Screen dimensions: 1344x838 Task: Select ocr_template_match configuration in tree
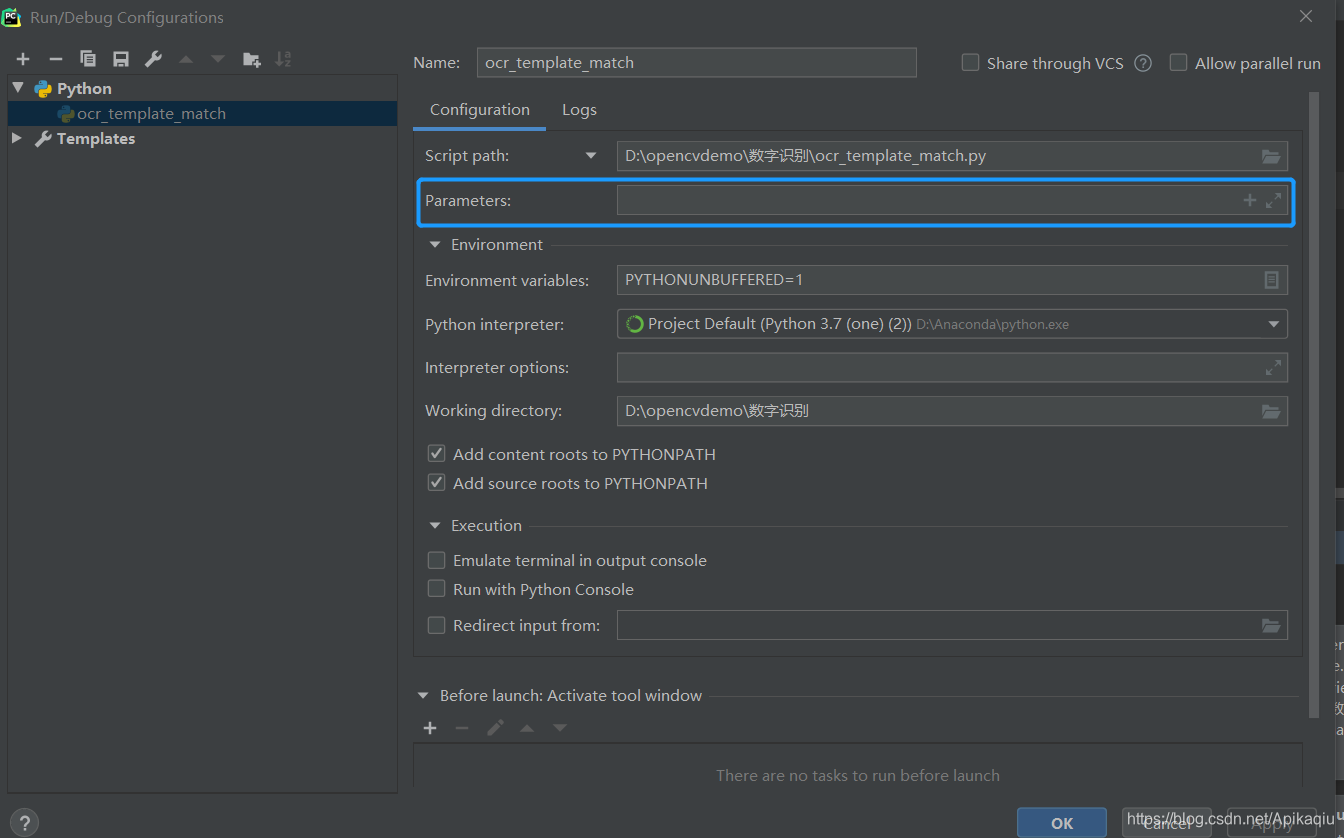(202, 114)
